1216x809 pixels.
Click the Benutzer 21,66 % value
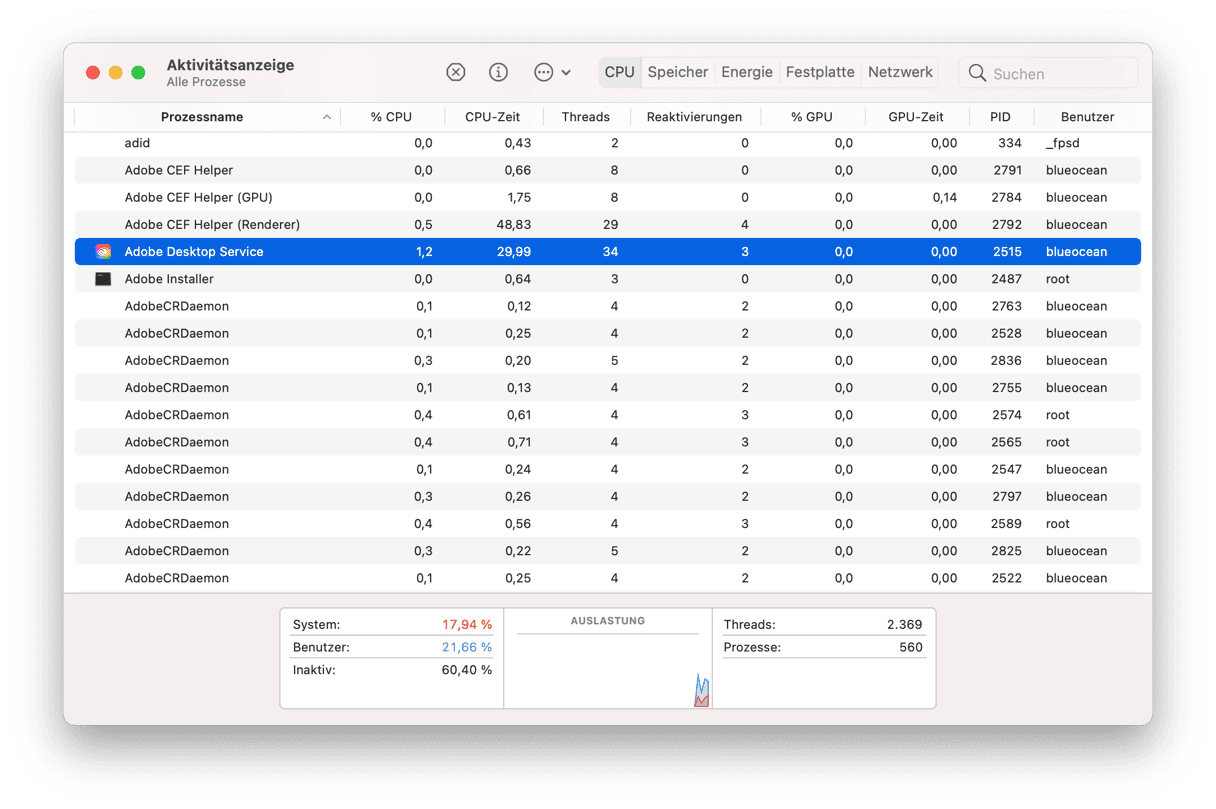[467, 647]
